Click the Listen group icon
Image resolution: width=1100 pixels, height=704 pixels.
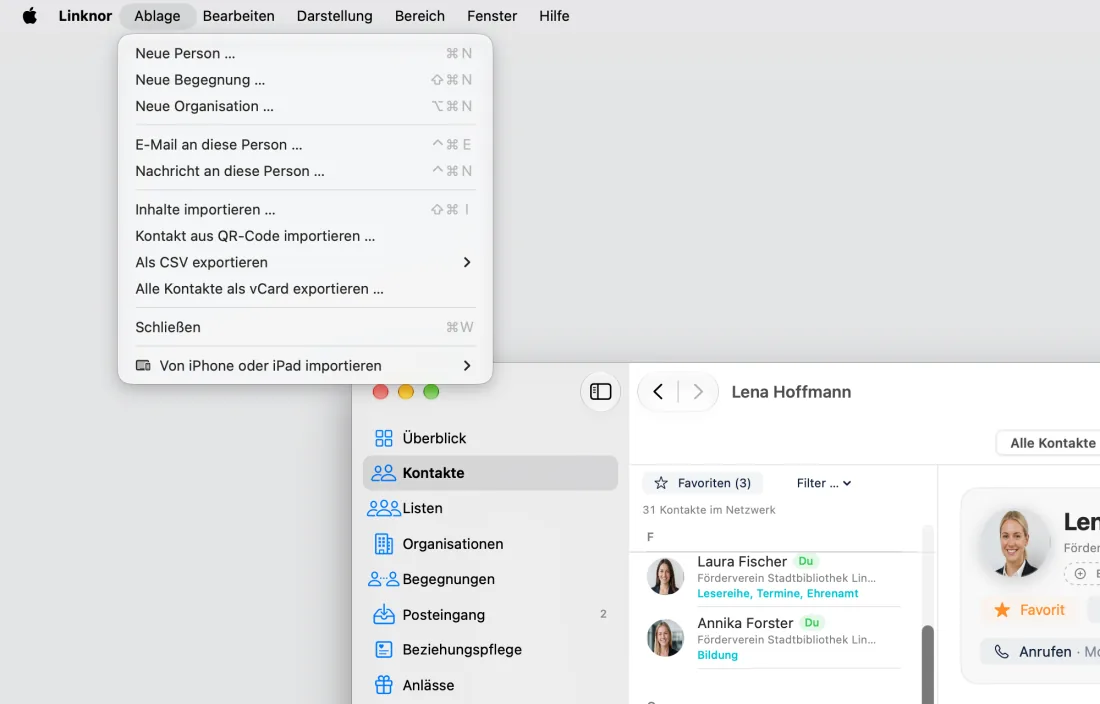[x=383, y=508]
